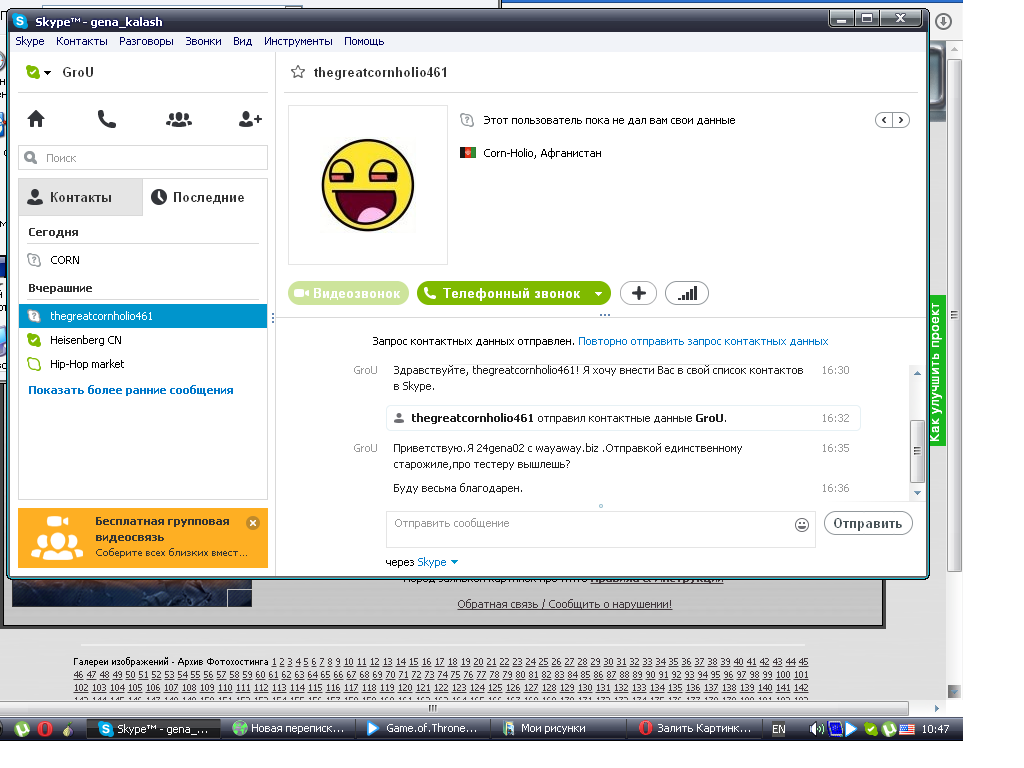
Task: Expand the phone call button dropdown arrow
Action: (x=598, y=294)
